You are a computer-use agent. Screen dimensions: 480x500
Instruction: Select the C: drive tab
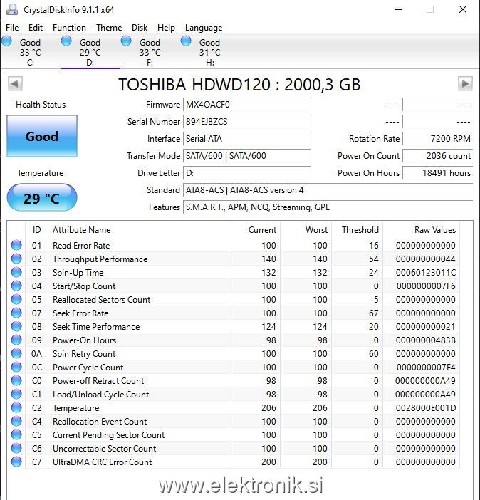pyautogui.click(x=30, y=52)
